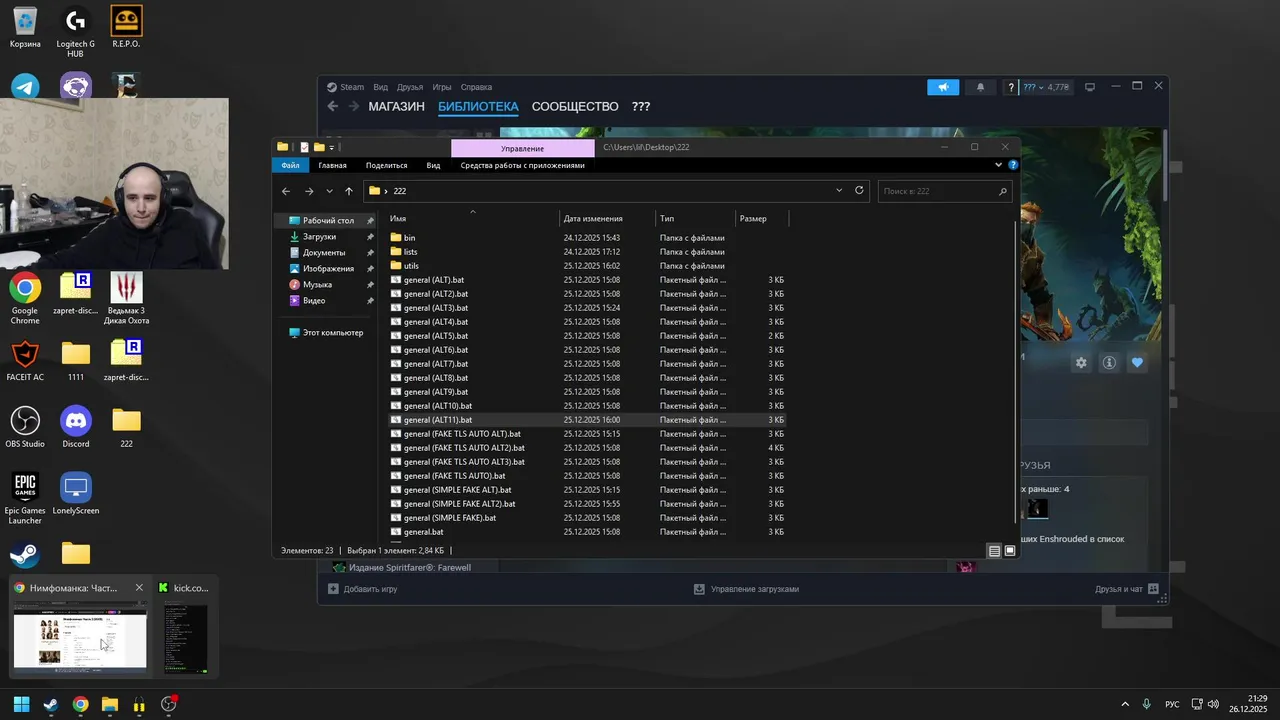Screen dimensions: 1280x720
Task: Open the 222 desktop folder icon
Action: pos(126,427)
